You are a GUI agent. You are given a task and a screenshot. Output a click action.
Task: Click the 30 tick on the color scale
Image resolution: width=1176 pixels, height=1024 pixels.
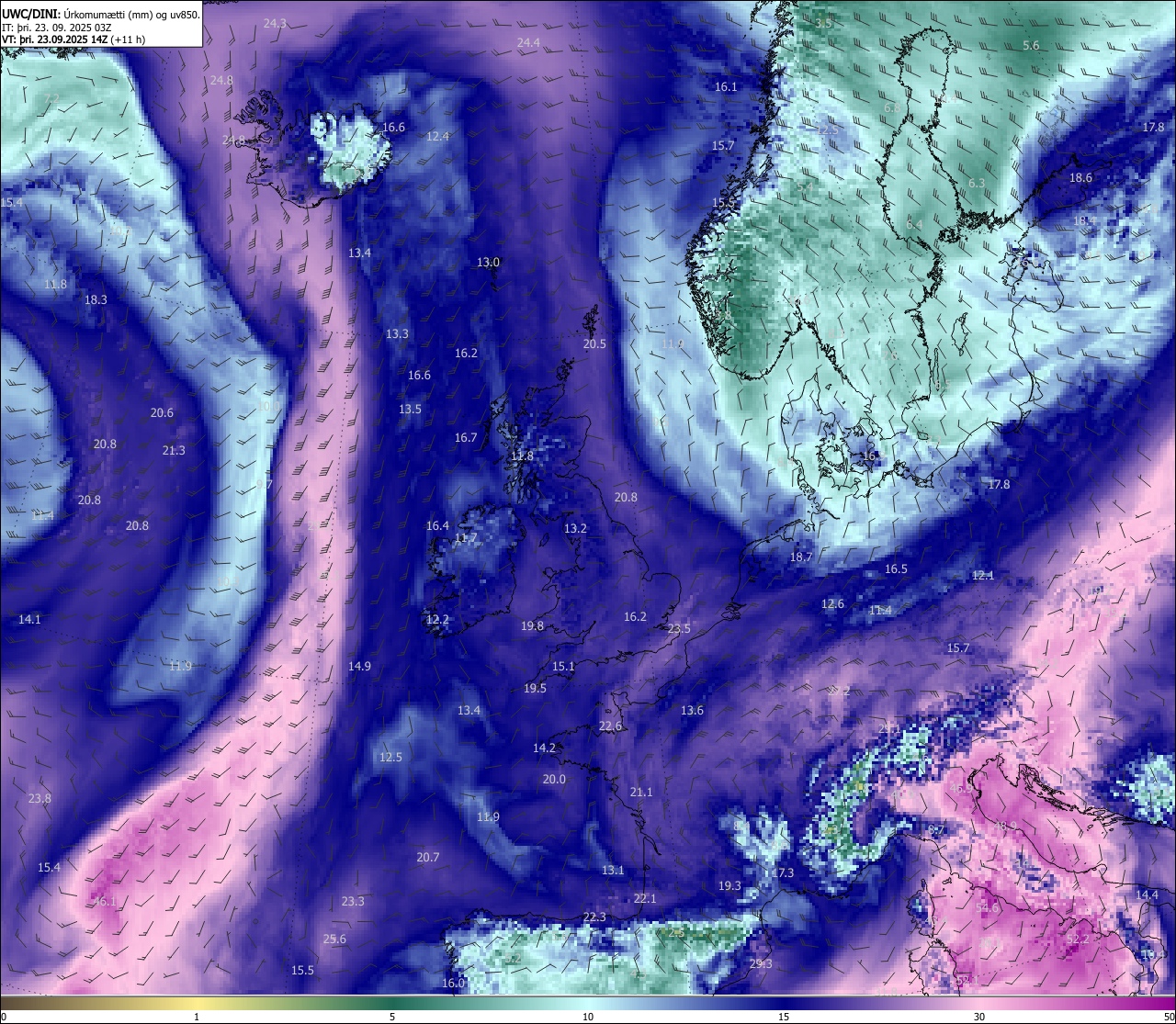(979, 1017)
